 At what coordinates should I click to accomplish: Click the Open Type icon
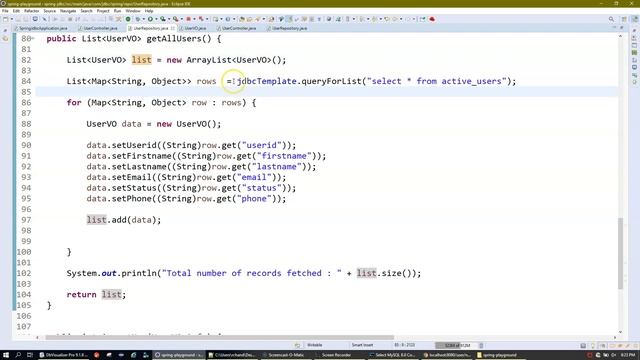pos(242,19)
